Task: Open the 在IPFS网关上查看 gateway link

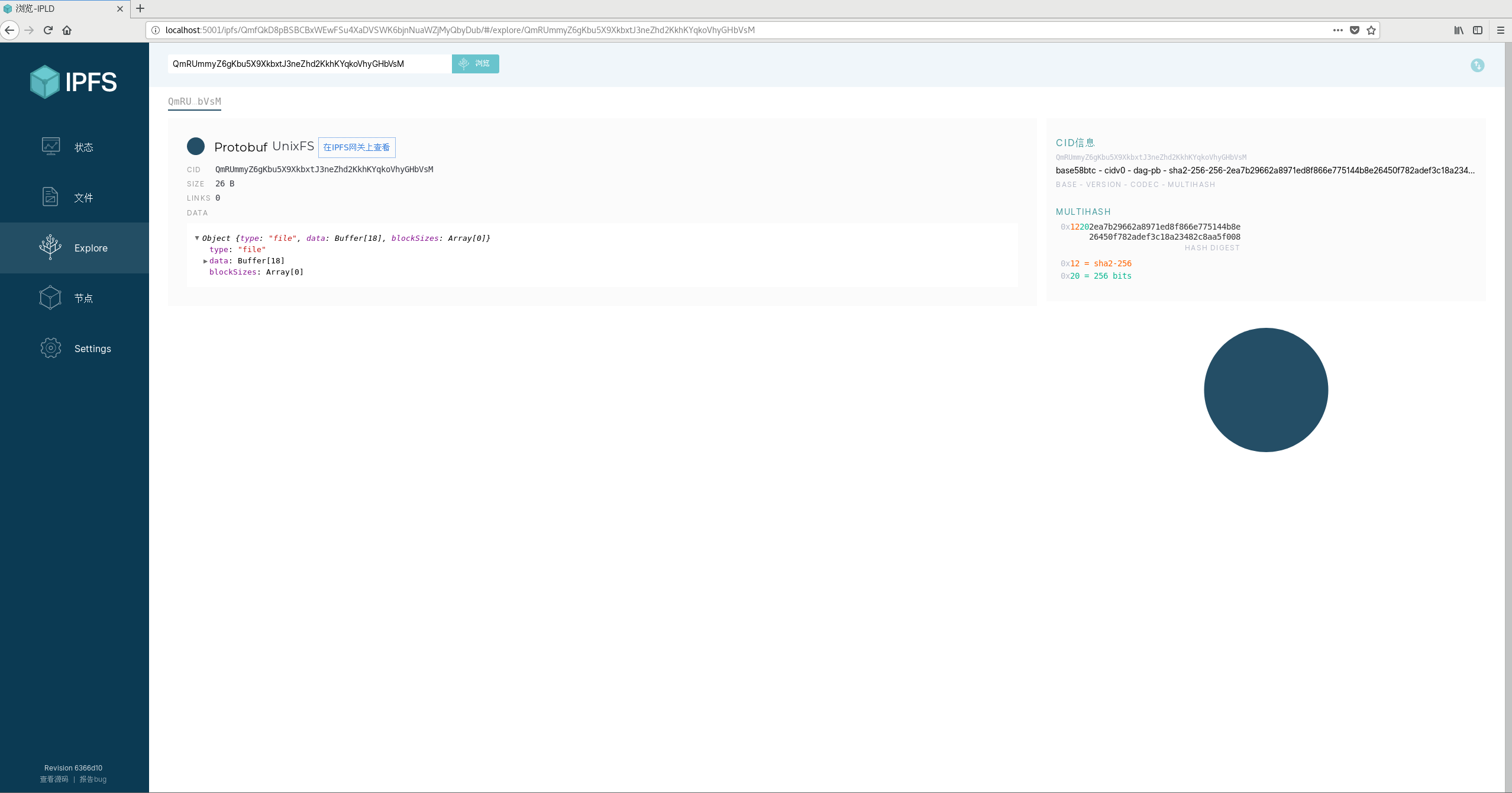Action: tap(357, 147)
